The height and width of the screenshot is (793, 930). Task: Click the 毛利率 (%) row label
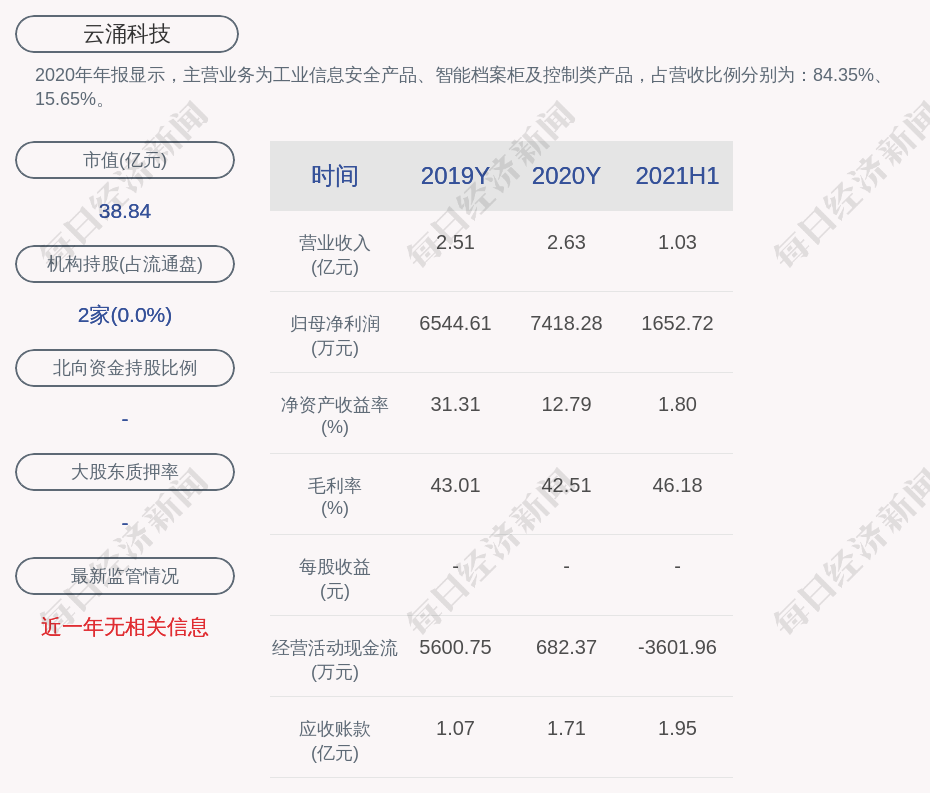335,497
